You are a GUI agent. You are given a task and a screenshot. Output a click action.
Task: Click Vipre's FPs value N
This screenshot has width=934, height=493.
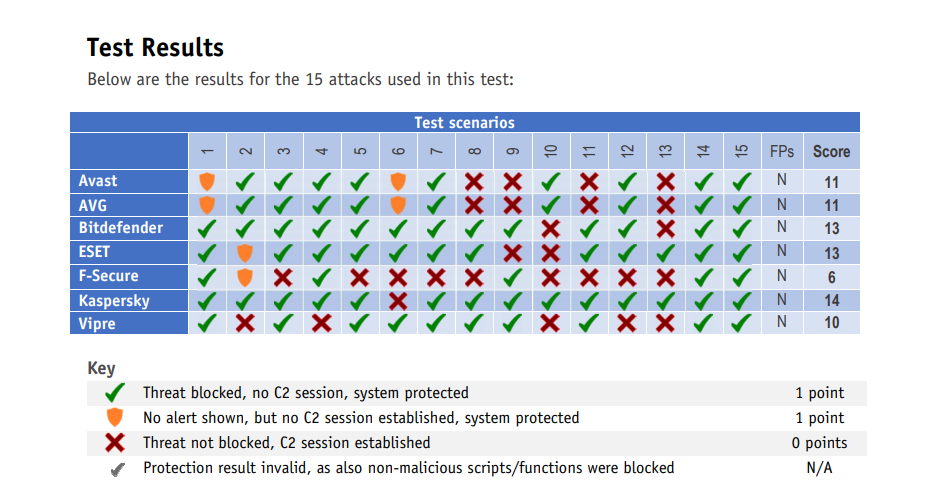782,322
